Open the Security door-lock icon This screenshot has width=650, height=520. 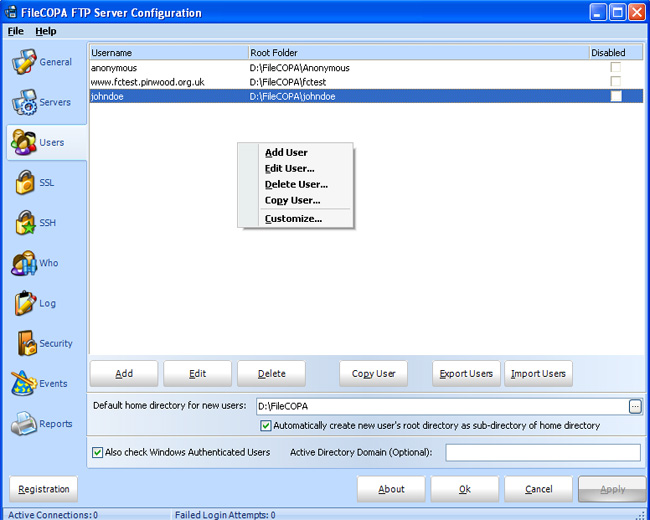27,343
